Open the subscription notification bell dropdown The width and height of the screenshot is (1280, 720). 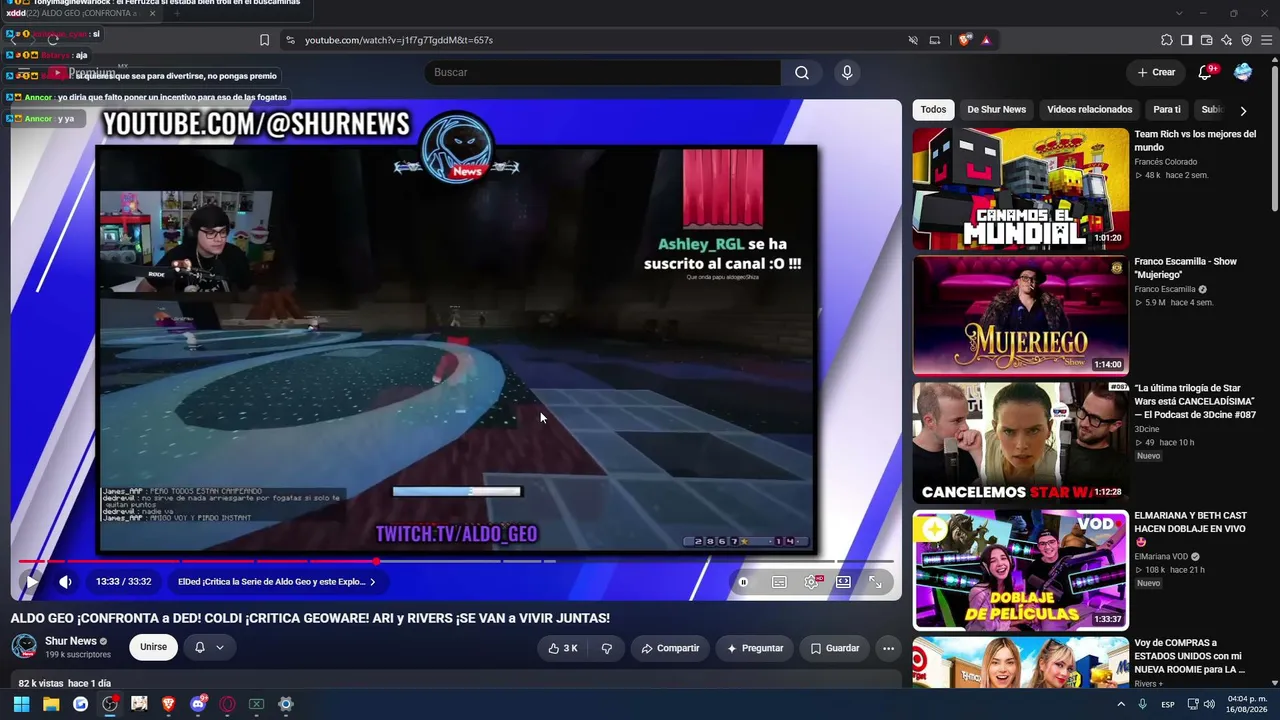pos(209,647)
